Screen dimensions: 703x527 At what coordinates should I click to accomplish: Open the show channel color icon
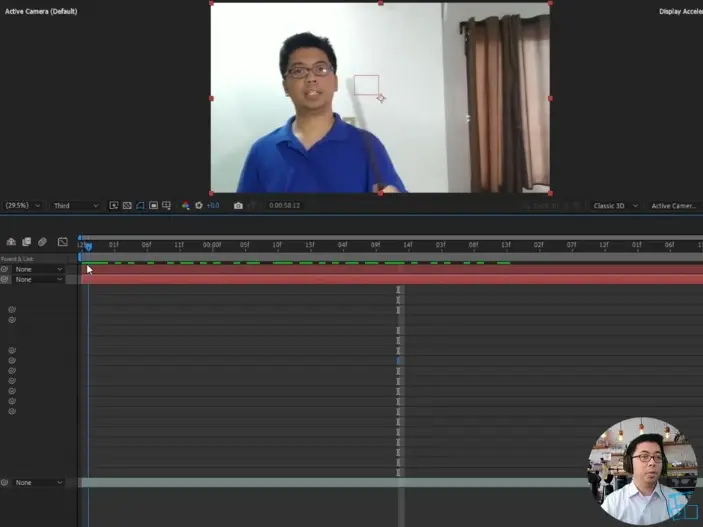coord(185,206)
